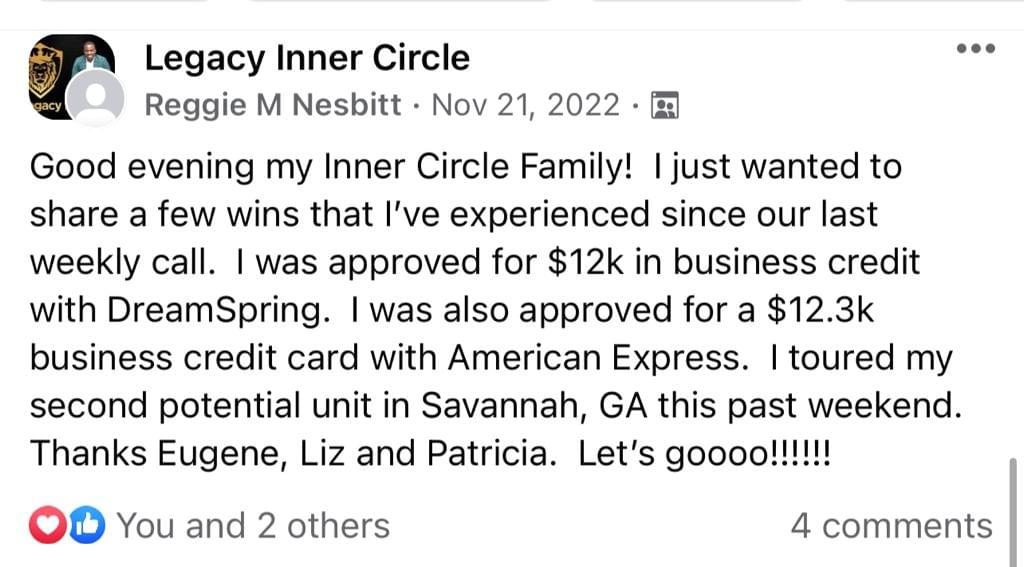This screenshot has height=567, width=1024.
Task: Open the Legacy Inner Circle group page
Action: tap(306, 58)
